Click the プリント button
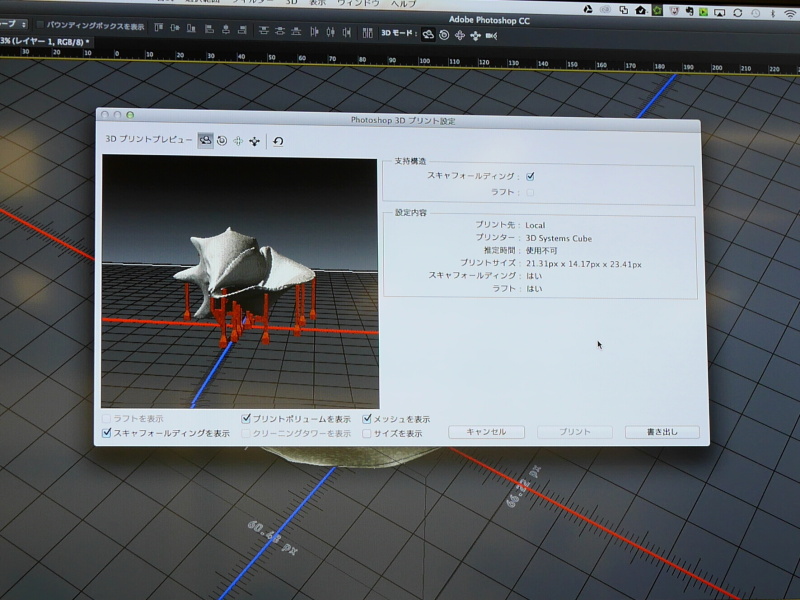 574,432
